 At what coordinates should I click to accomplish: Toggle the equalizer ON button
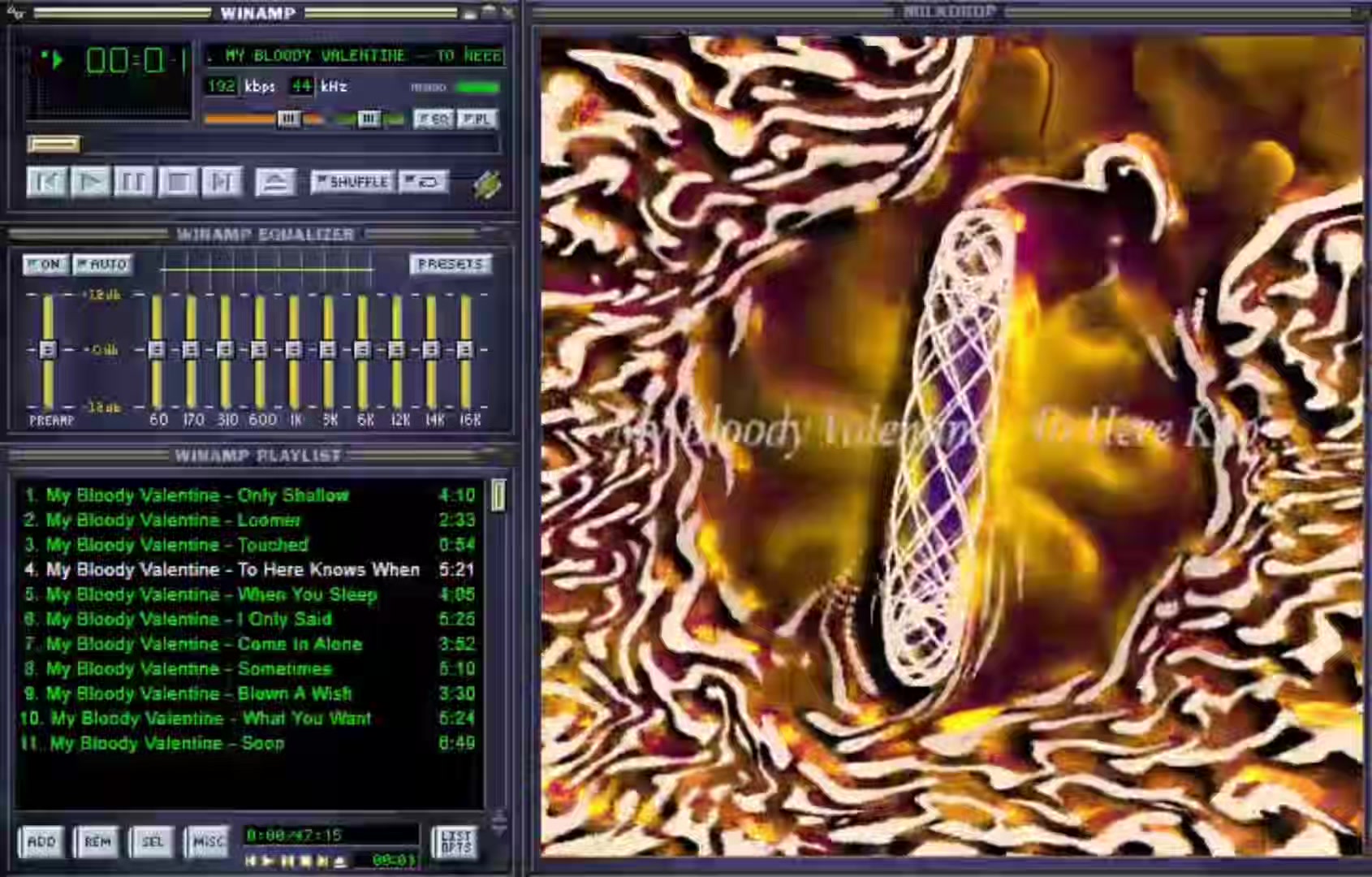(45, 265)
